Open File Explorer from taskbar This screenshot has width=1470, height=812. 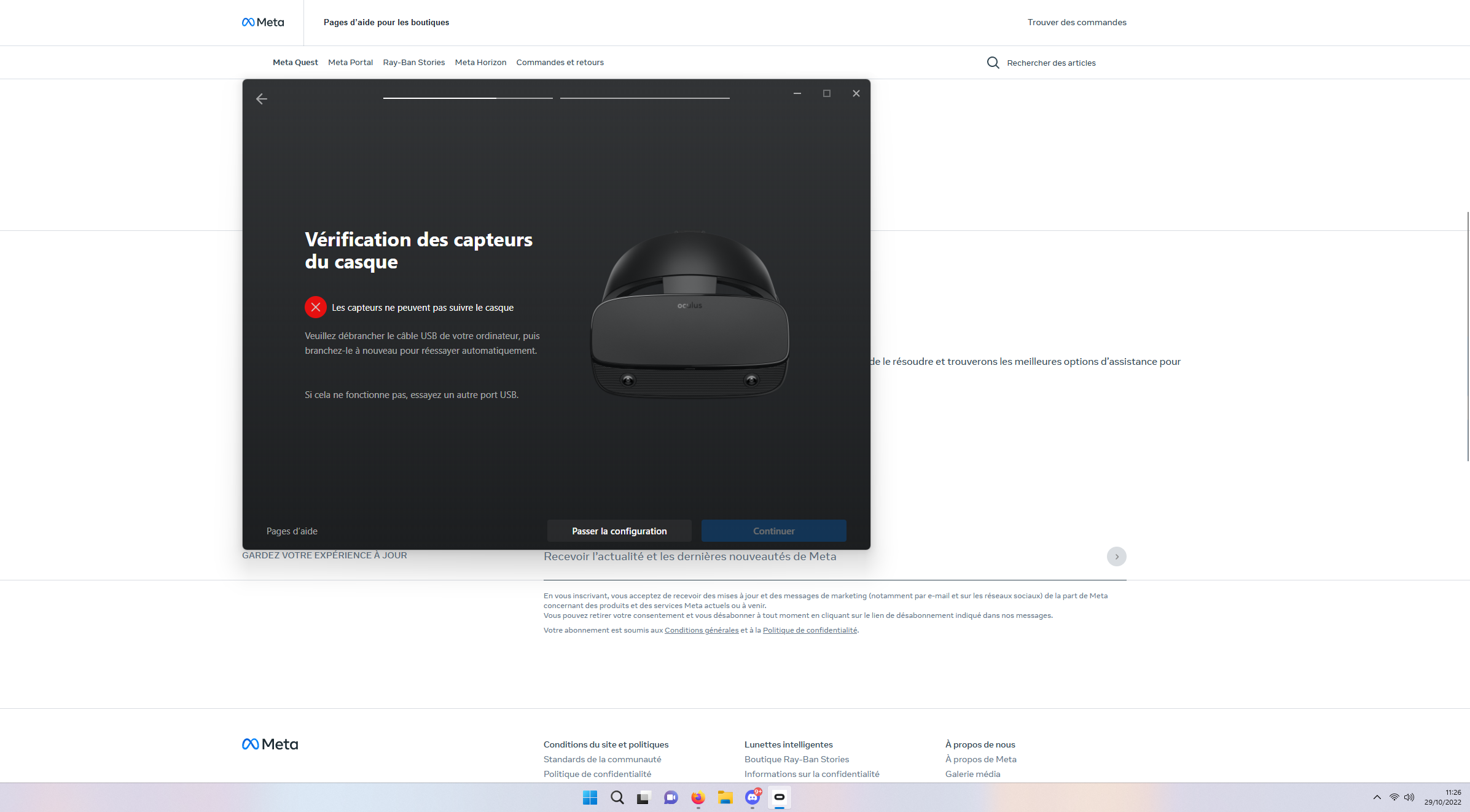click(725, 797)
